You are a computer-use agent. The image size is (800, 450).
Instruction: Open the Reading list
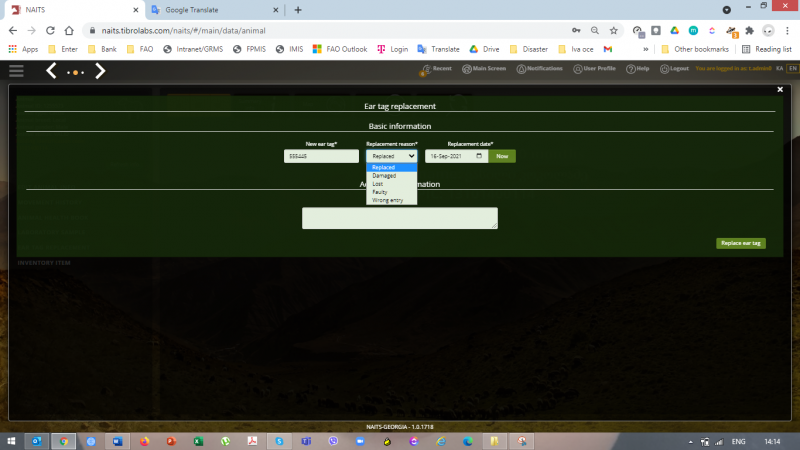(767, 49)
